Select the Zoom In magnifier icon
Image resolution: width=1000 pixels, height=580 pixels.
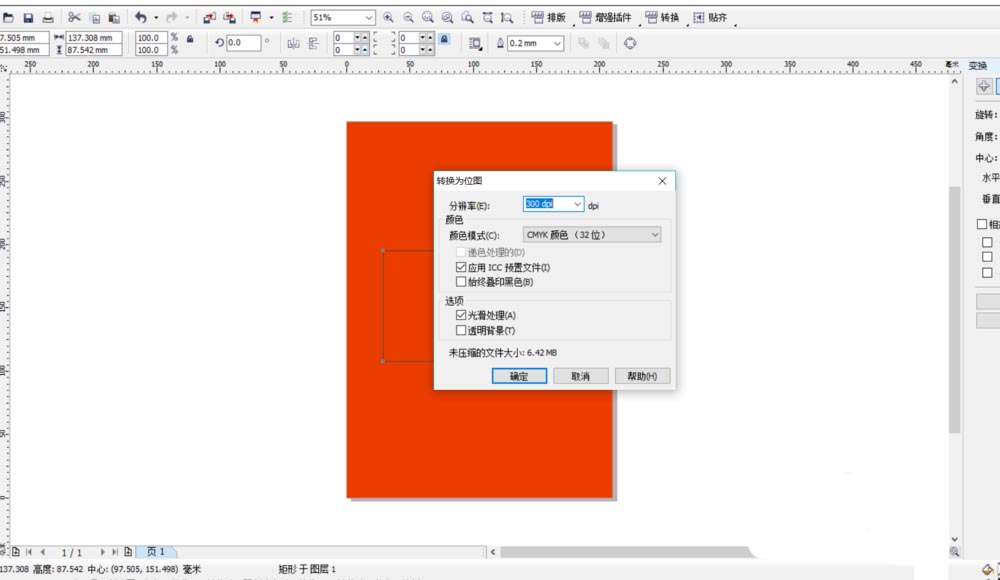click(389, 17)
